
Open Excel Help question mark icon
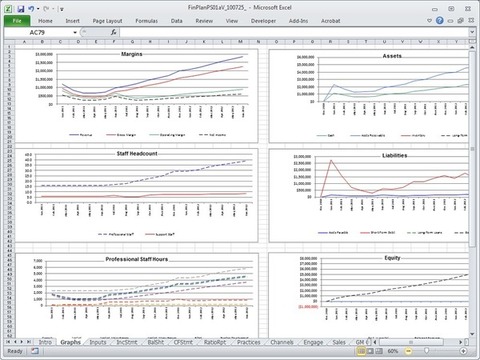[440, 21]
